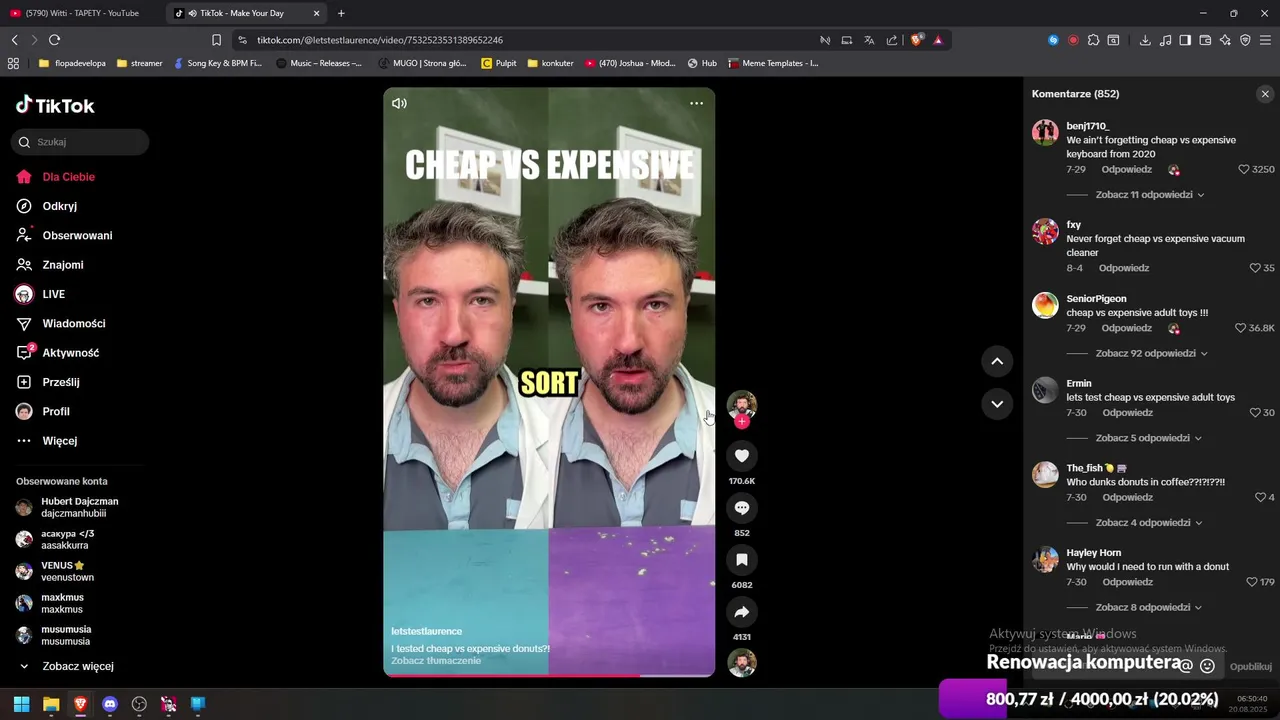Go to the next video with down arrow

click(x=997, y=404)
